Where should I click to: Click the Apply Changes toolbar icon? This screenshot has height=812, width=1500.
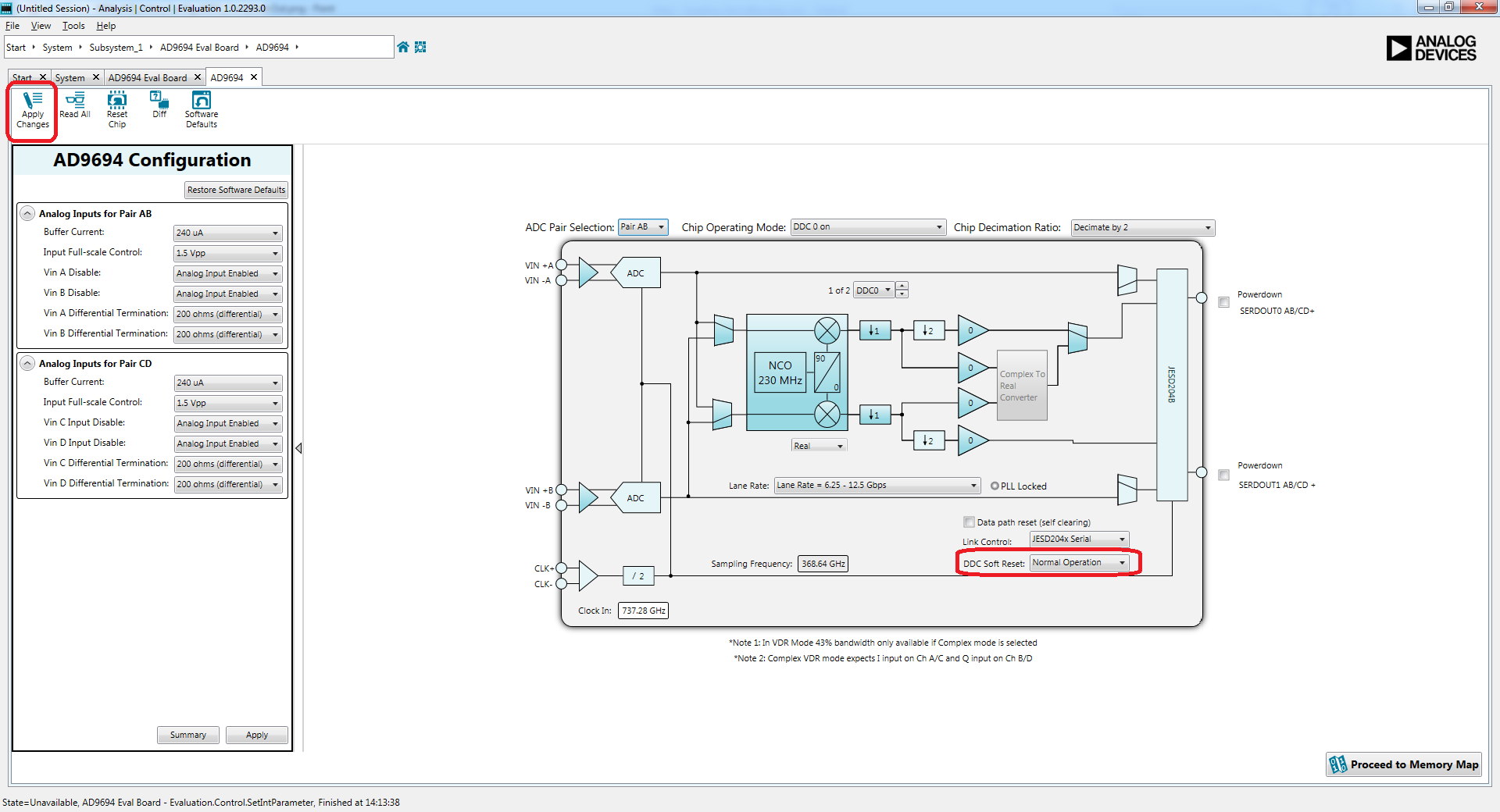31,109
